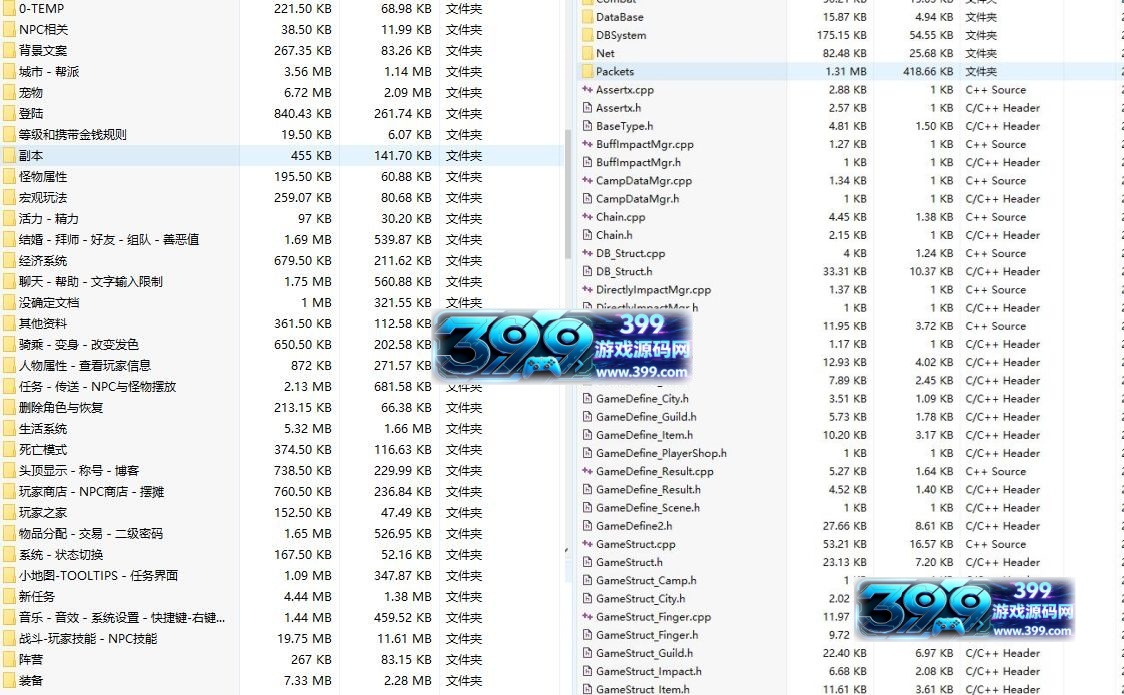Image resolution: width=1124 pixels, height=695 pixels.
Task: Click the Net folder icon
Action: tap(587, 53)
